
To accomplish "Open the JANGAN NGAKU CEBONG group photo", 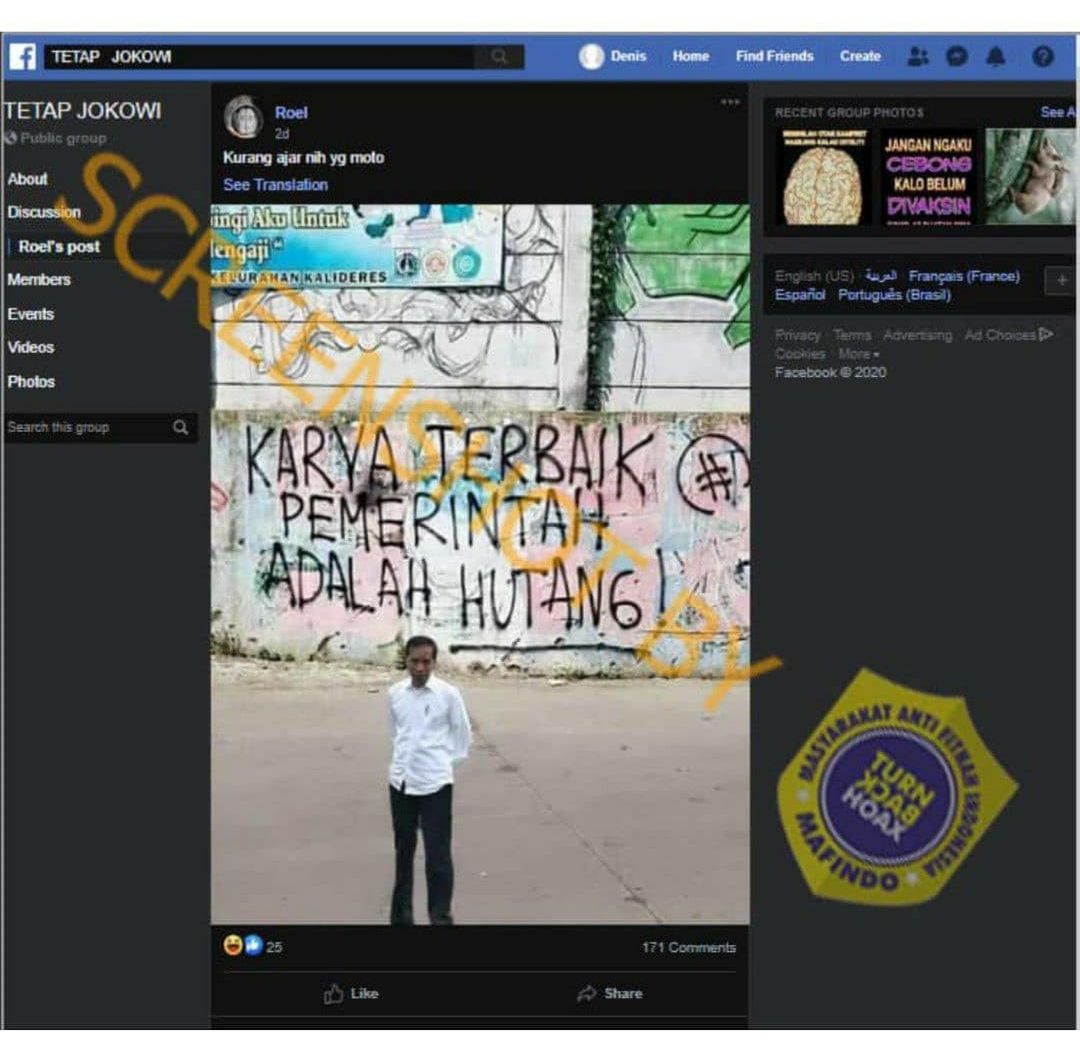I will pos(928,177).
